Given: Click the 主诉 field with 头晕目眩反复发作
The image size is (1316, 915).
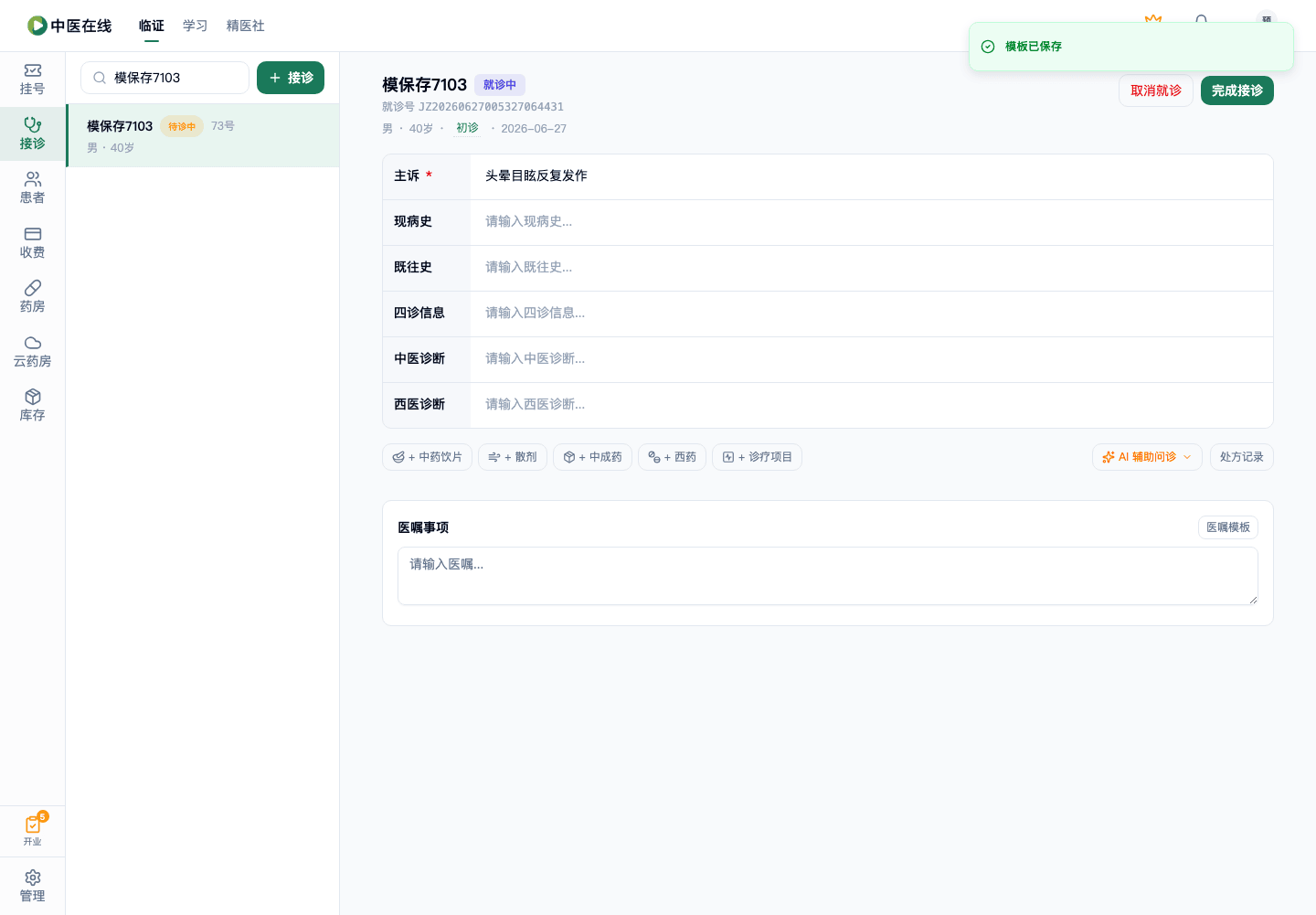Looking at the screenshot, I should click(x=872, y=176).
